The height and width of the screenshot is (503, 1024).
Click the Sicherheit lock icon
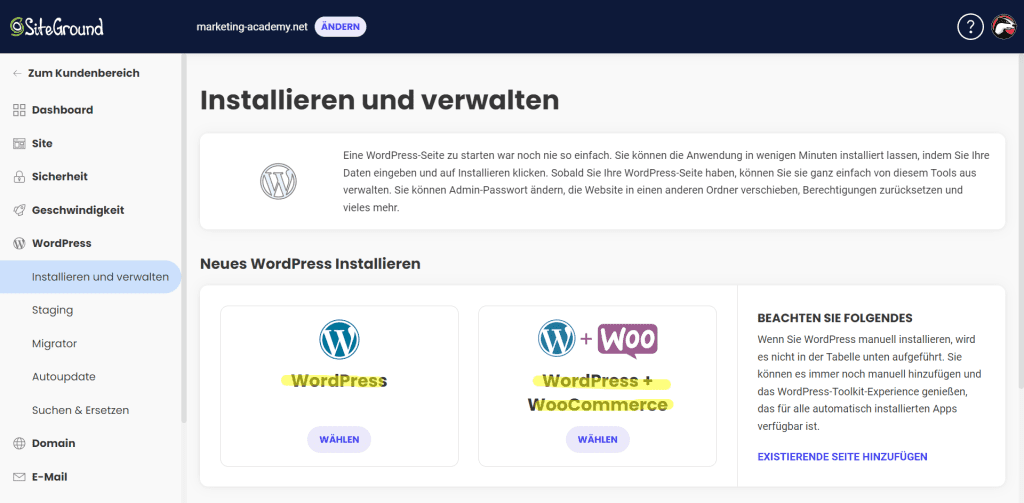19,176
